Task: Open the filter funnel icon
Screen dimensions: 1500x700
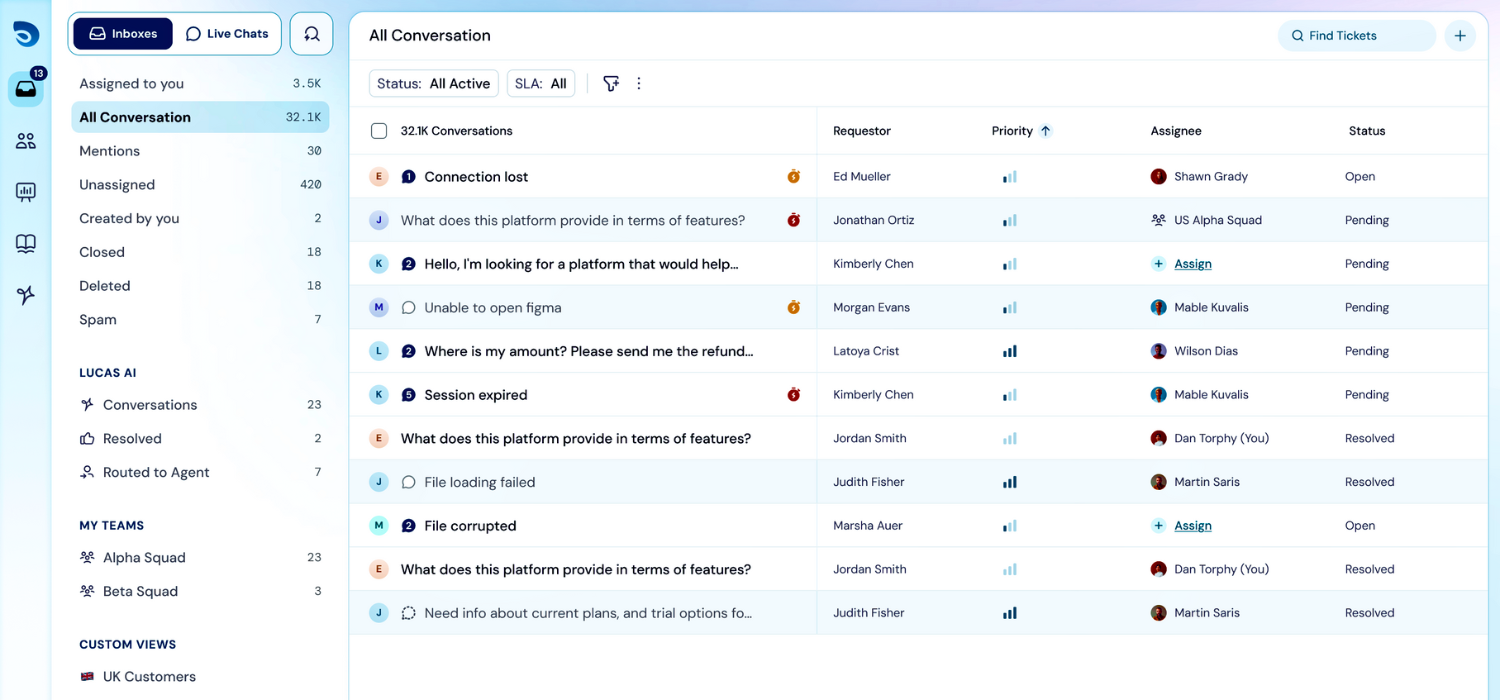Action: pyautogui.click(x=611, y=84)
